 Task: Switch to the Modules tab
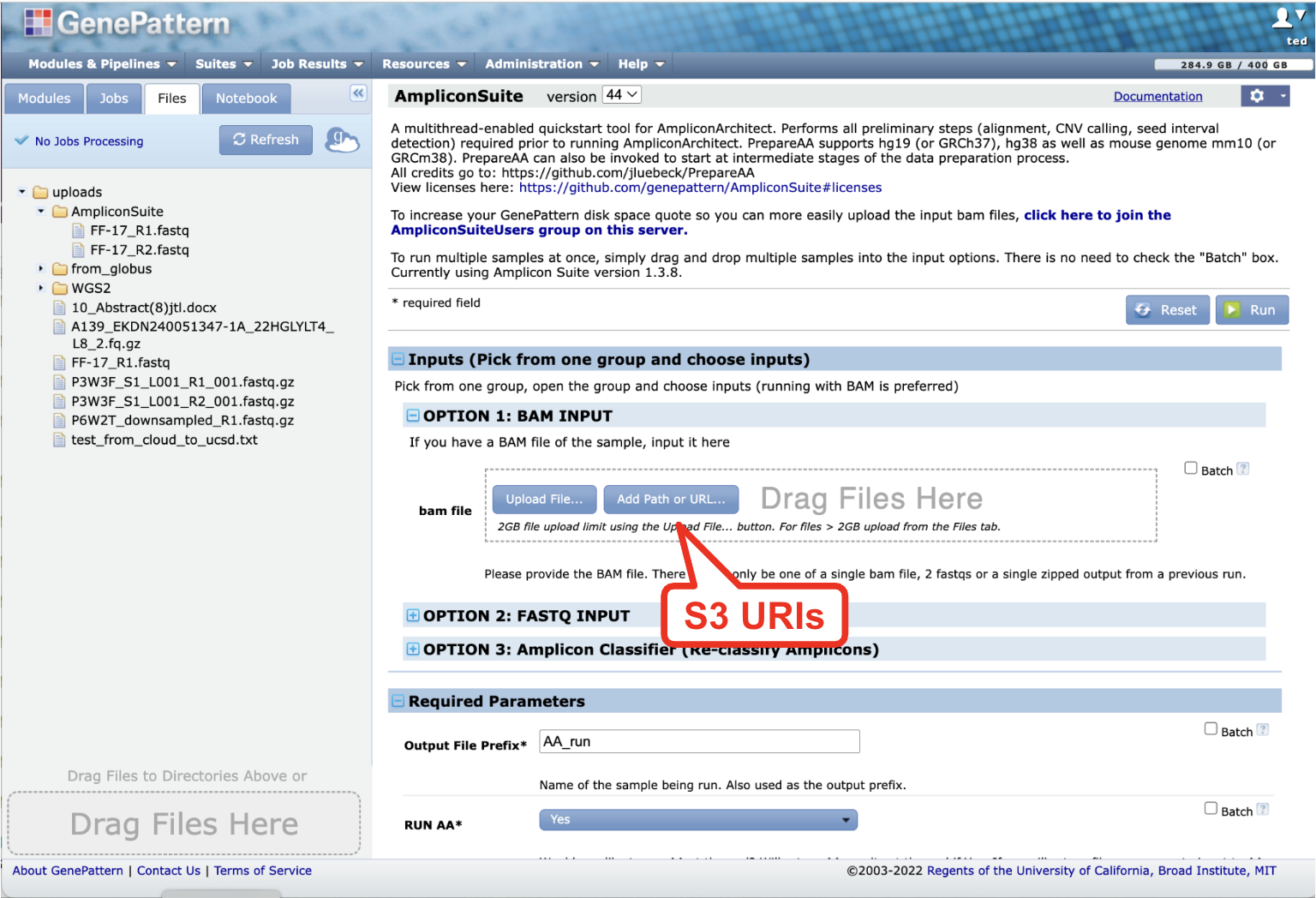tap(45, 99)
